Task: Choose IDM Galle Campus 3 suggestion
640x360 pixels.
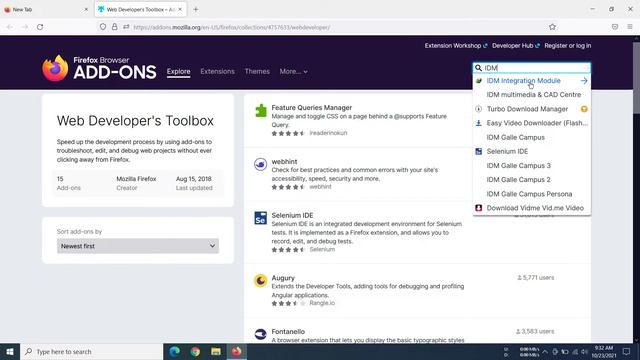Action: [x=532, y=165]
